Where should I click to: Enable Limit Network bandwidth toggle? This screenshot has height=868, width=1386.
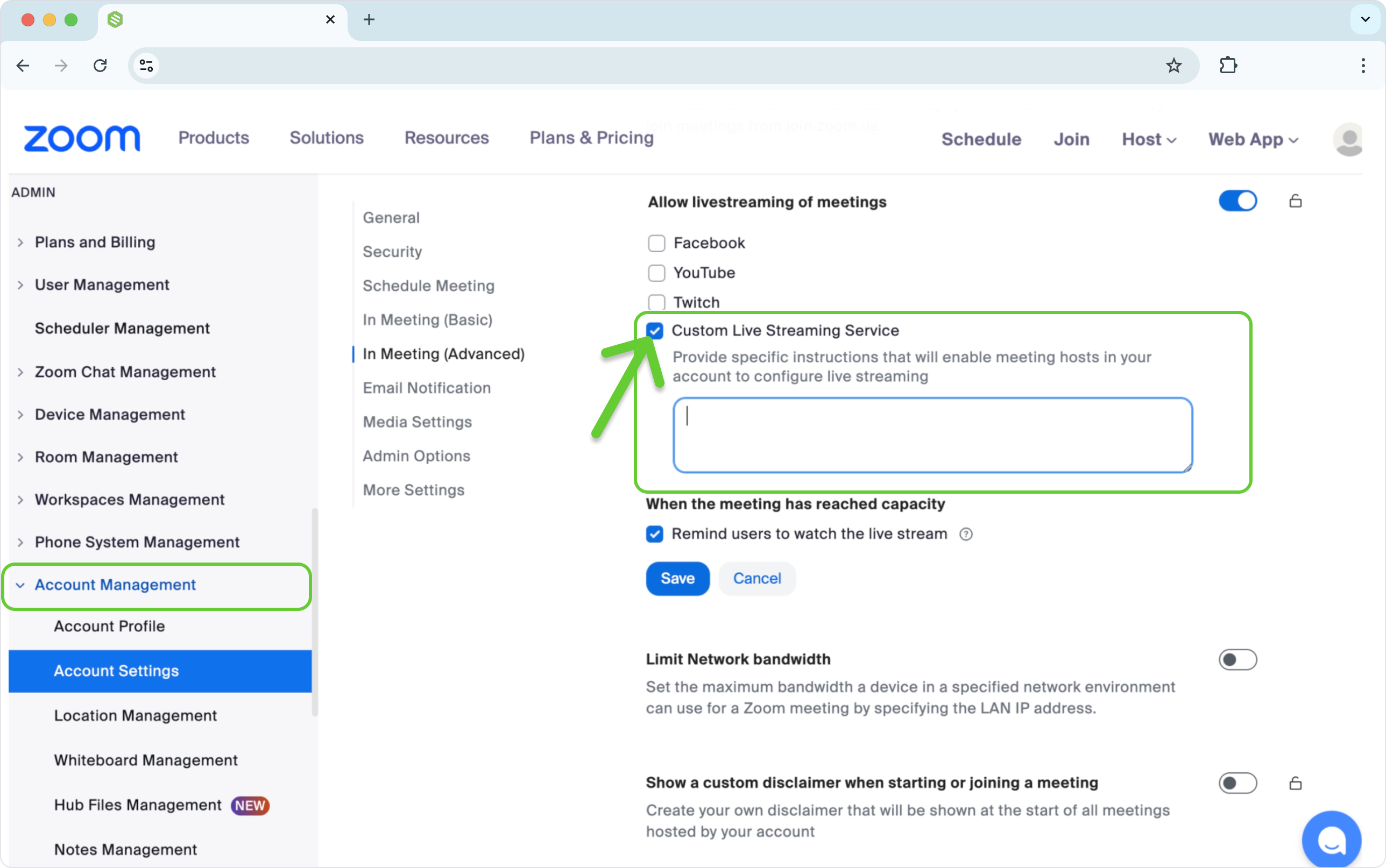1238,660
